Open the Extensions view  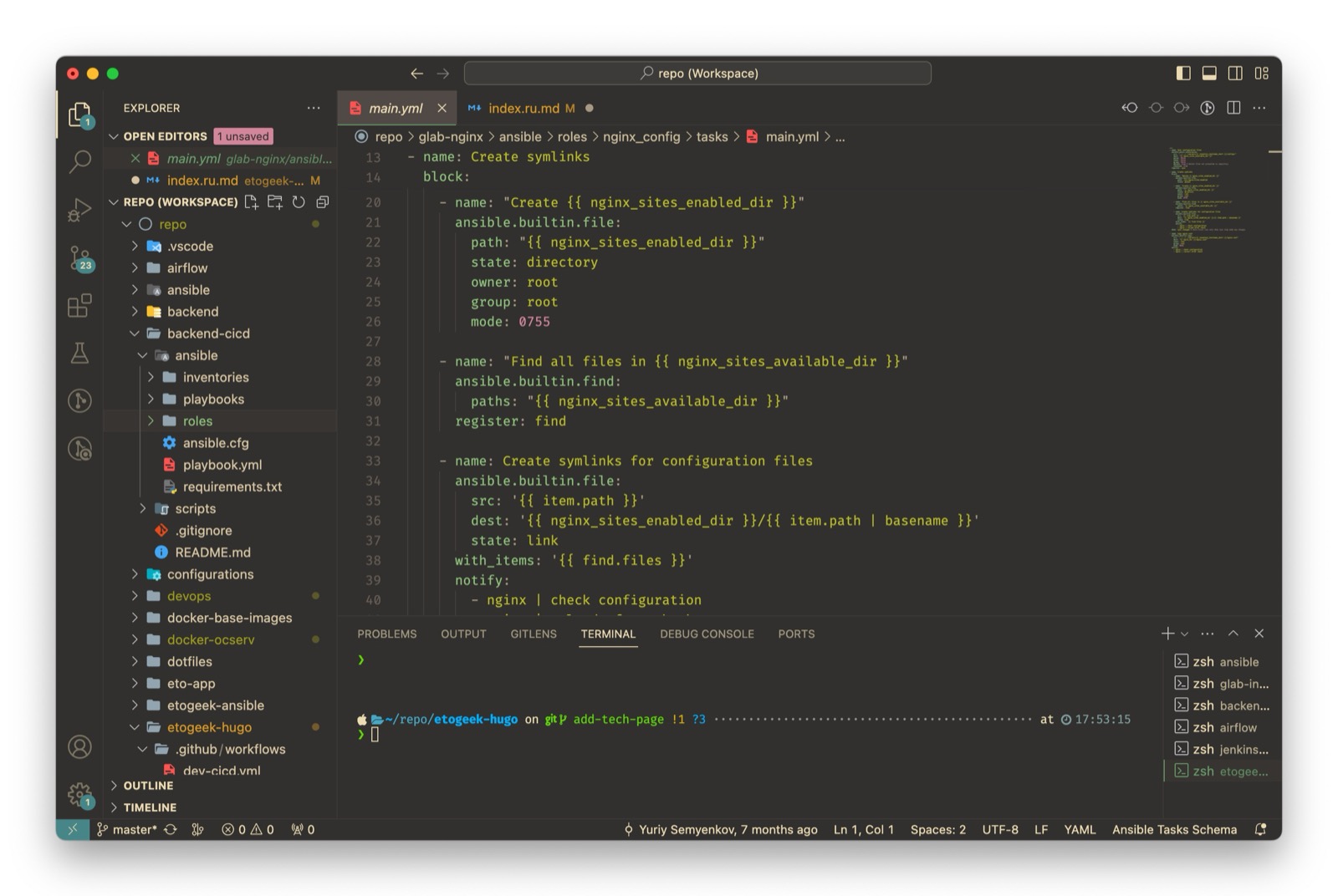(79, 306)
